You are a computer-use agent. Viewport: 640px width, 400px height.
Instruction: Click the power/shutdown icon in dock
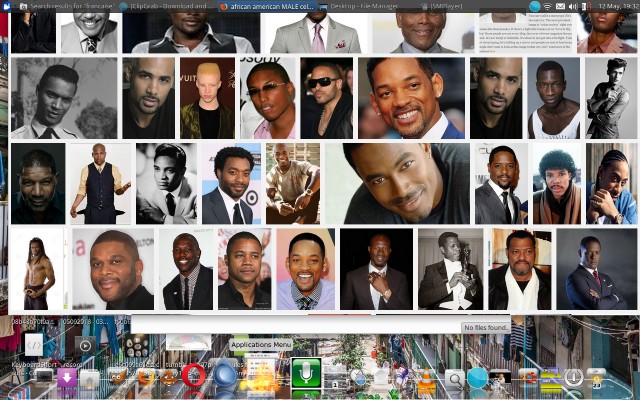(x=573, y=378)
